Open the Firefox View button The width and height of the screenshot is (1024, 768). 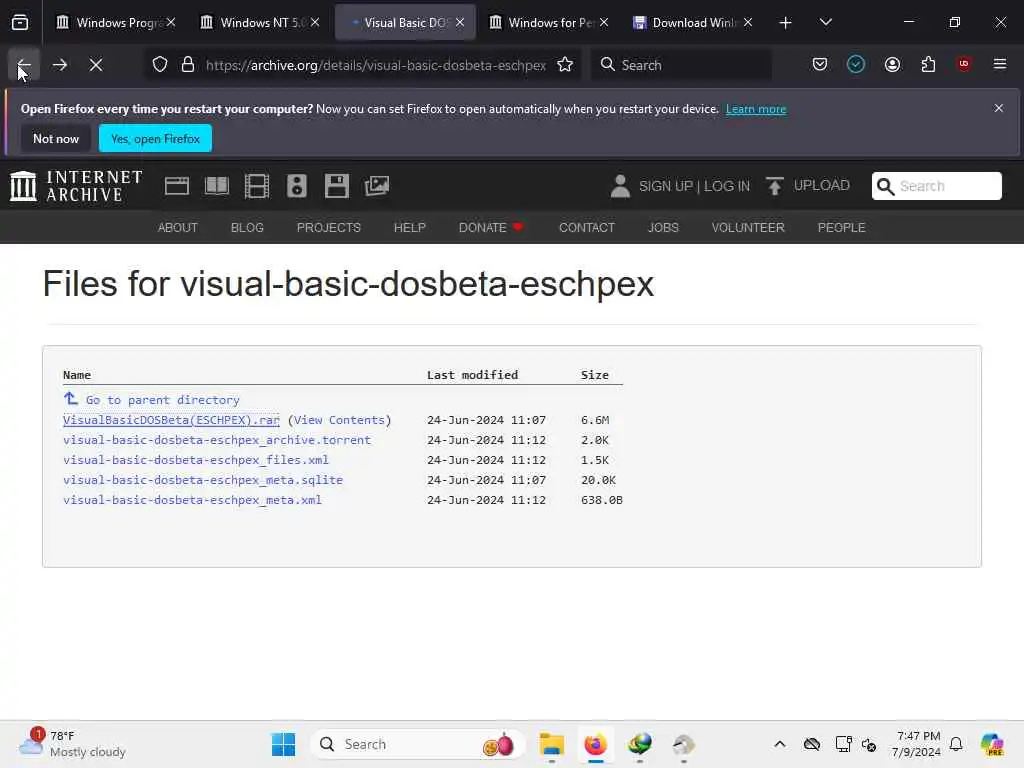[20, 23]
